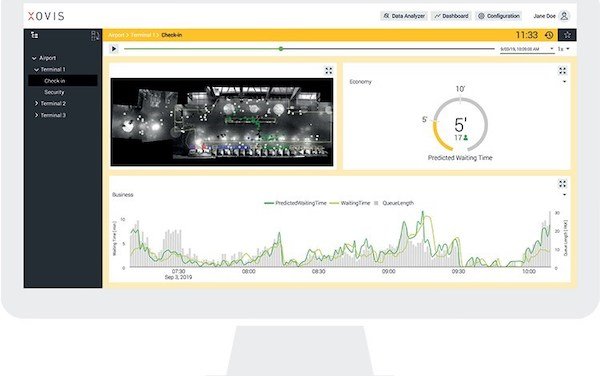Viewport: 600px width, 376px height.
Task: Click the 17 persons count in gauge
Action: point(461,138)
